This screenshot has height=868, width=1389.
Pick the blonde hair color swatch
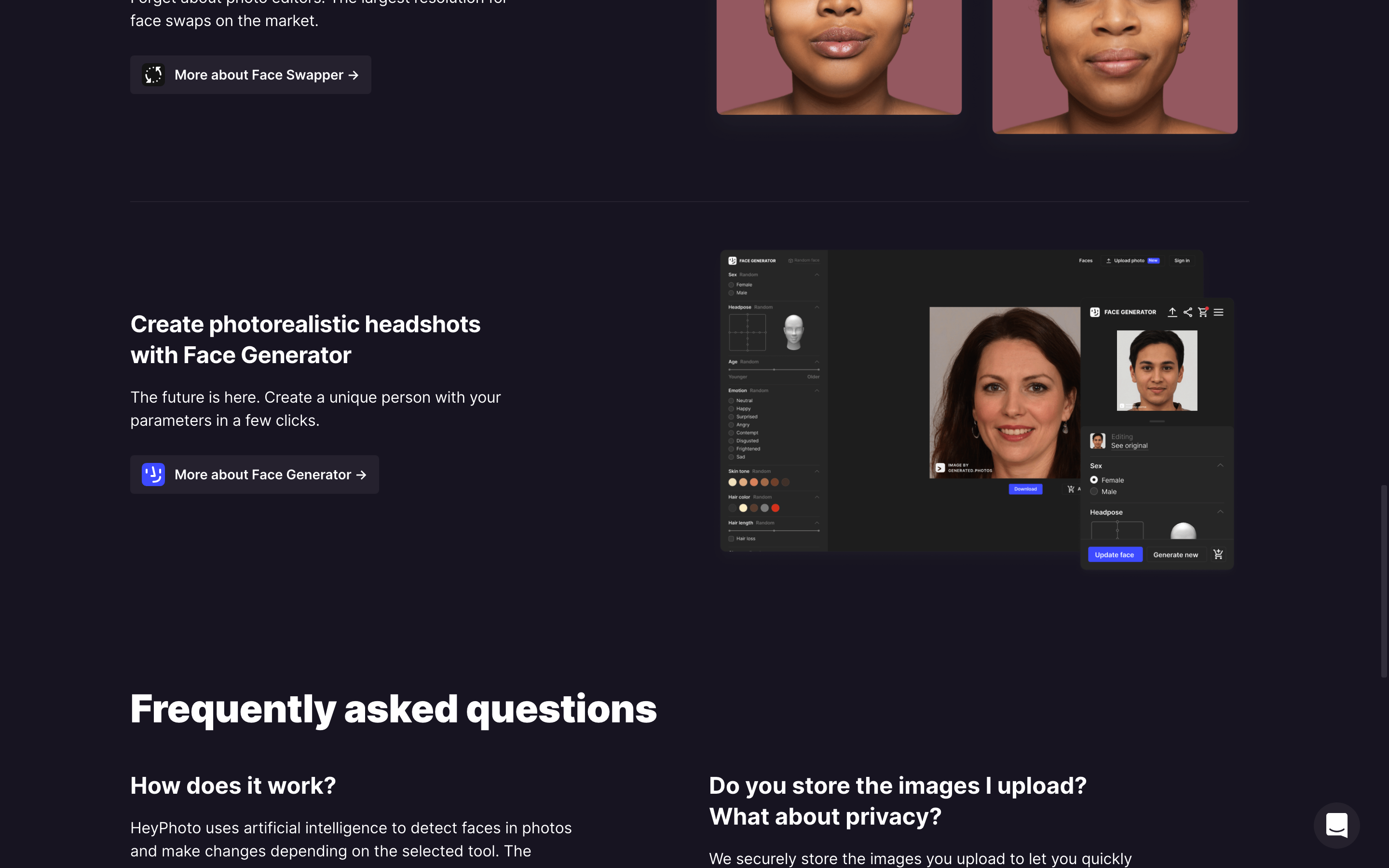click(x=743, y=508)
